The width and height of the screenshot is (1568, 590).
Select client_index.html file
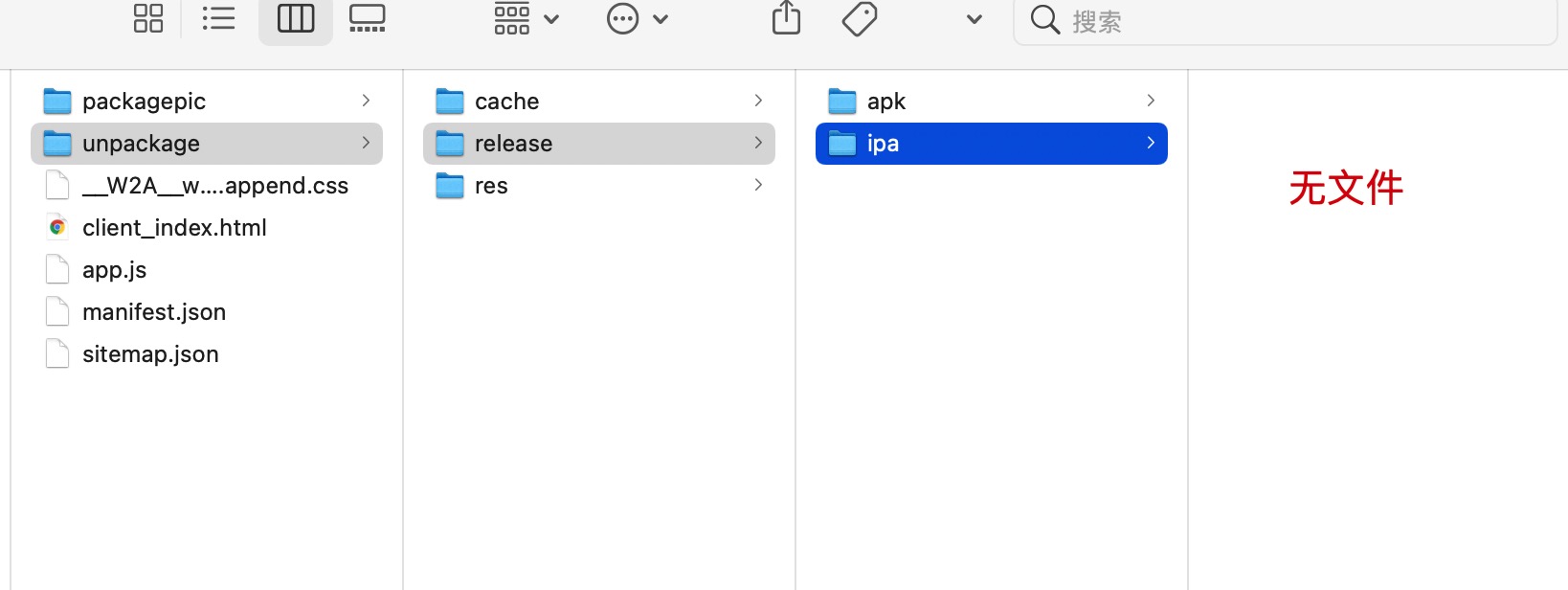[174, 228]
